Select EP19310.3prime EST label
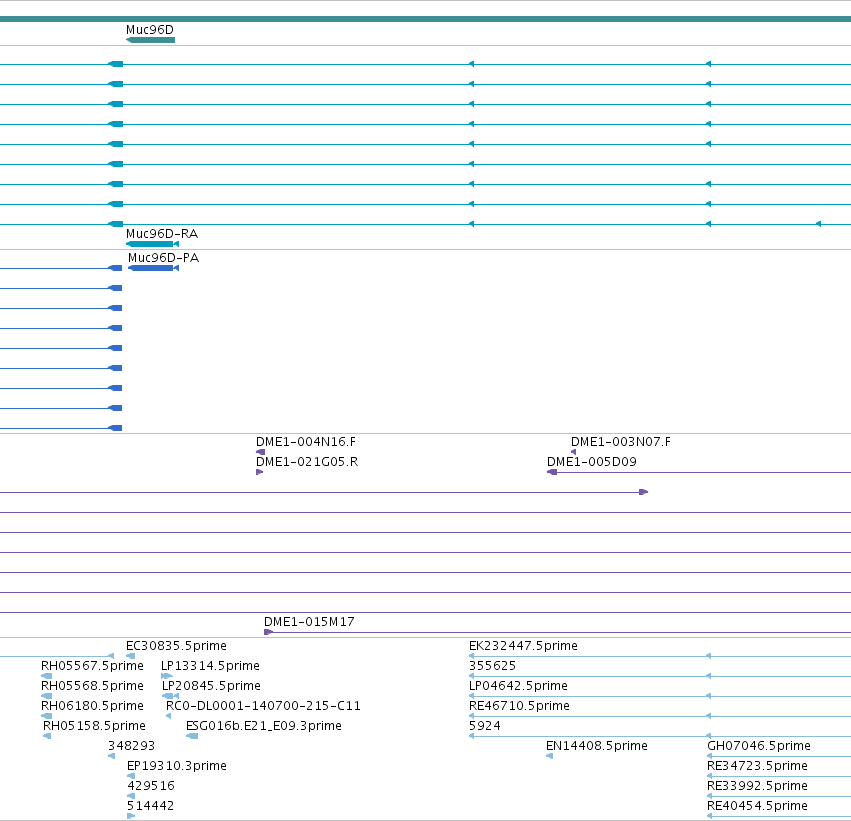 (x=177, y=766)
